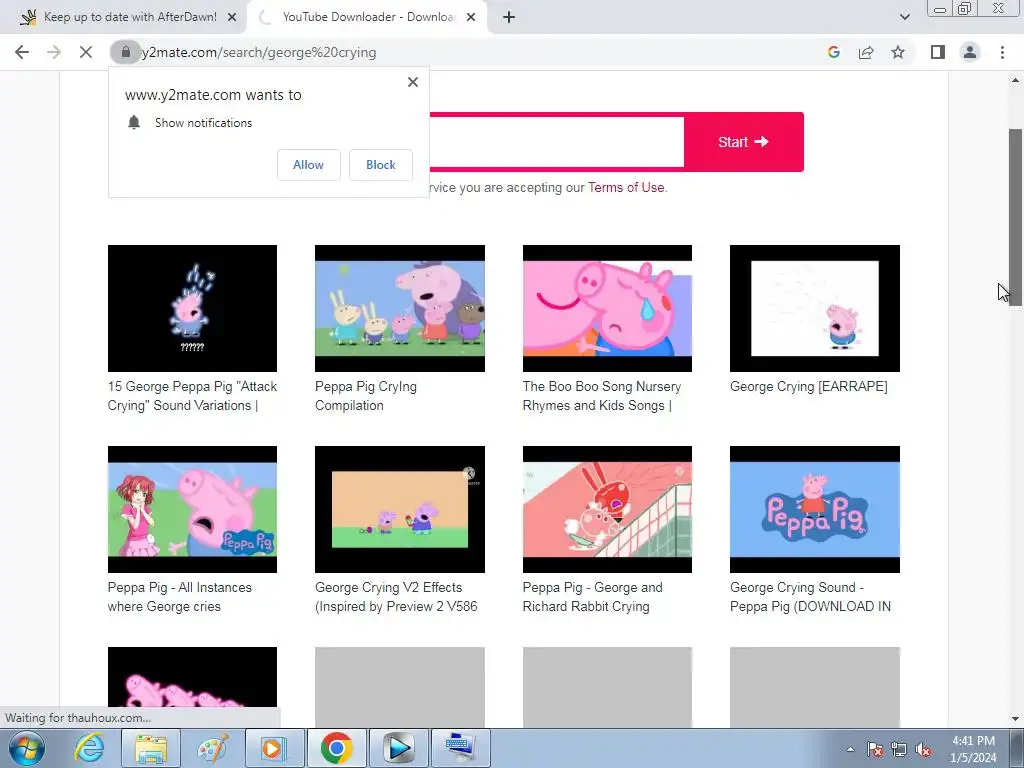Click the red Start button

tap(743, 142)
